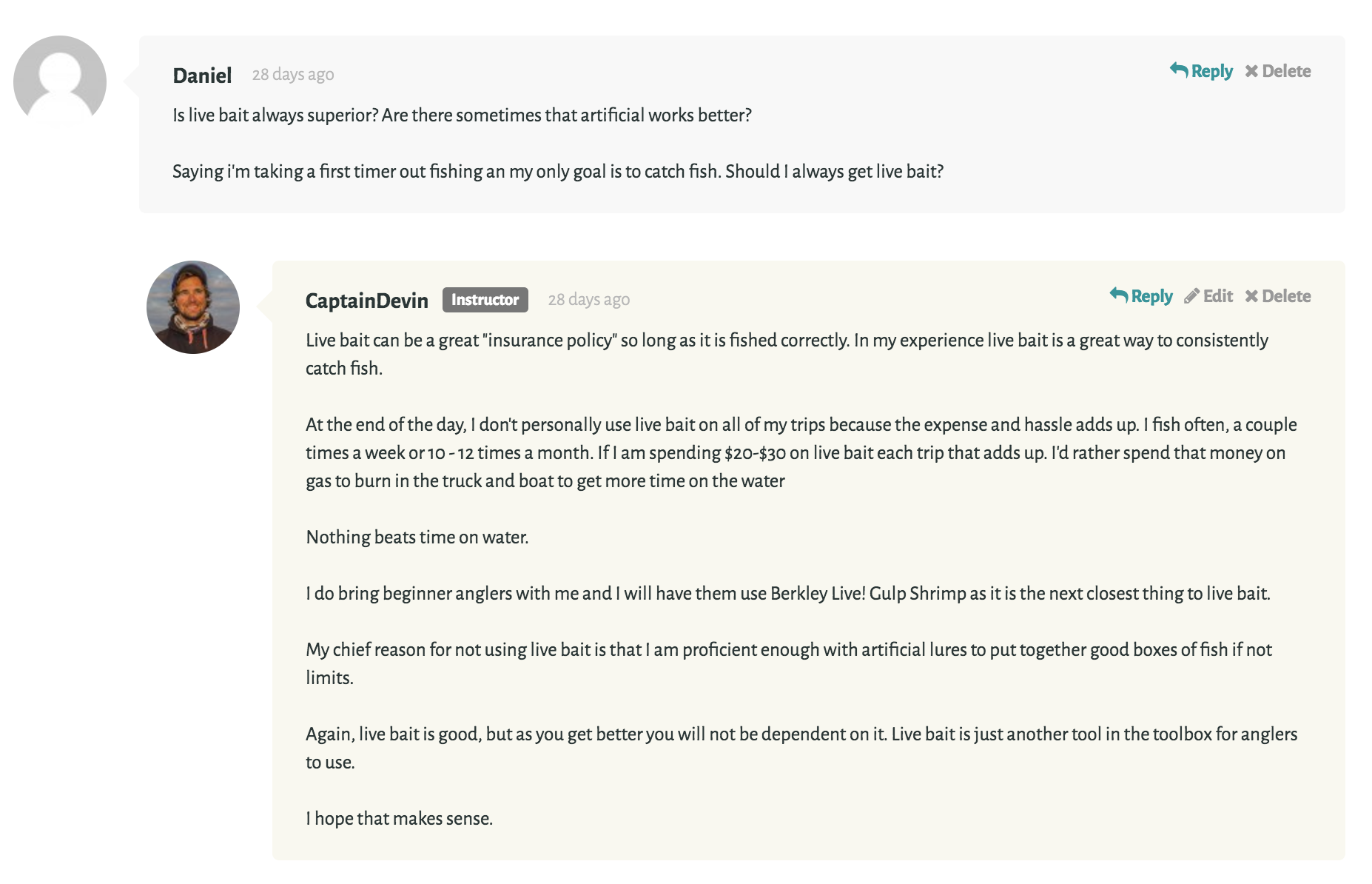Viewport: 1372px width, 884px height.
Task: Click the reply arrow icon on Daniel's comment
Action: [x=1179, y=70]
